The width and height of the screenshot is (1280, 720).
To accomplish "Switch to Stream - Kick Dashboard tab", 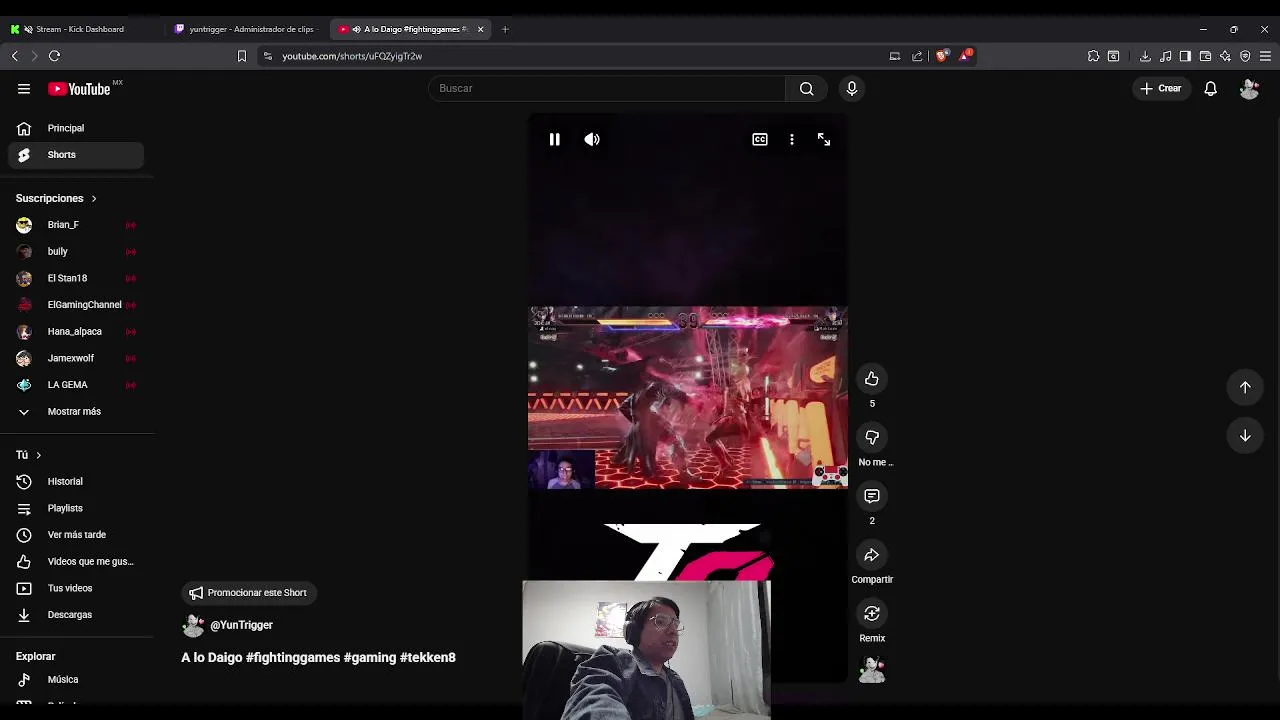I will [82, 29].
